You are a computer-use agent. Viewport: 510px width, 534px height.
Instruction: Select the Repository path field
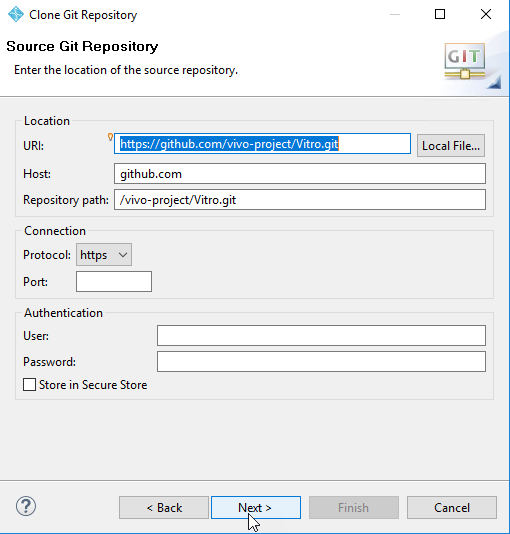[300, 200]
